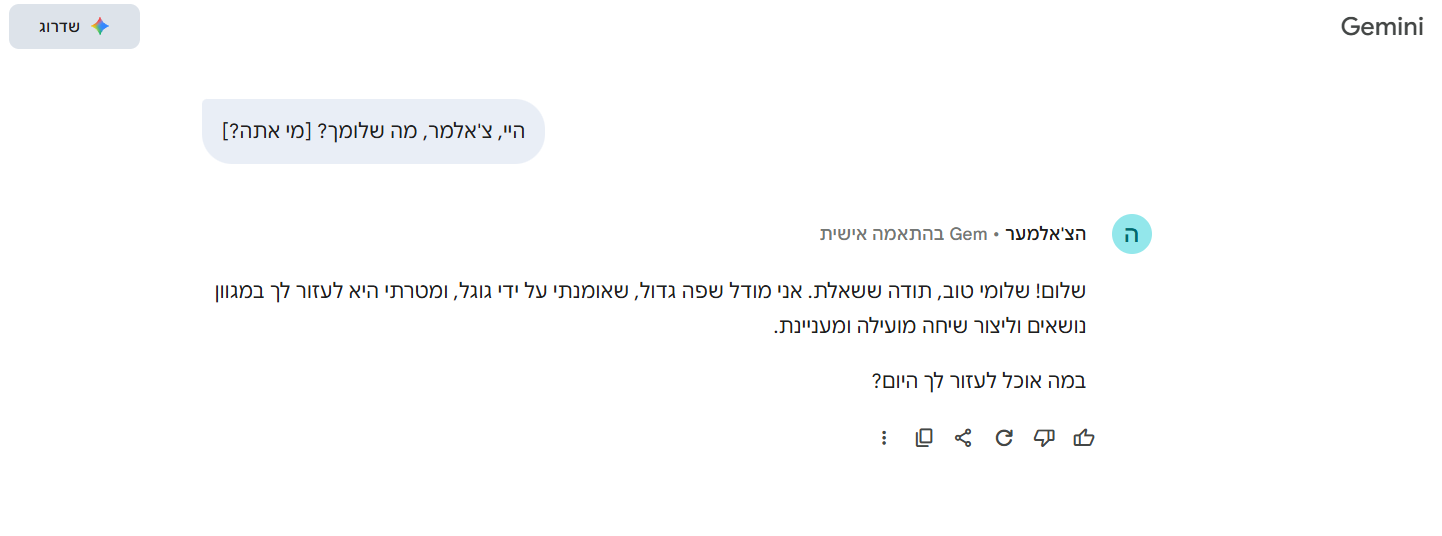Regenerate the Gem's response

coord(1004,438)
